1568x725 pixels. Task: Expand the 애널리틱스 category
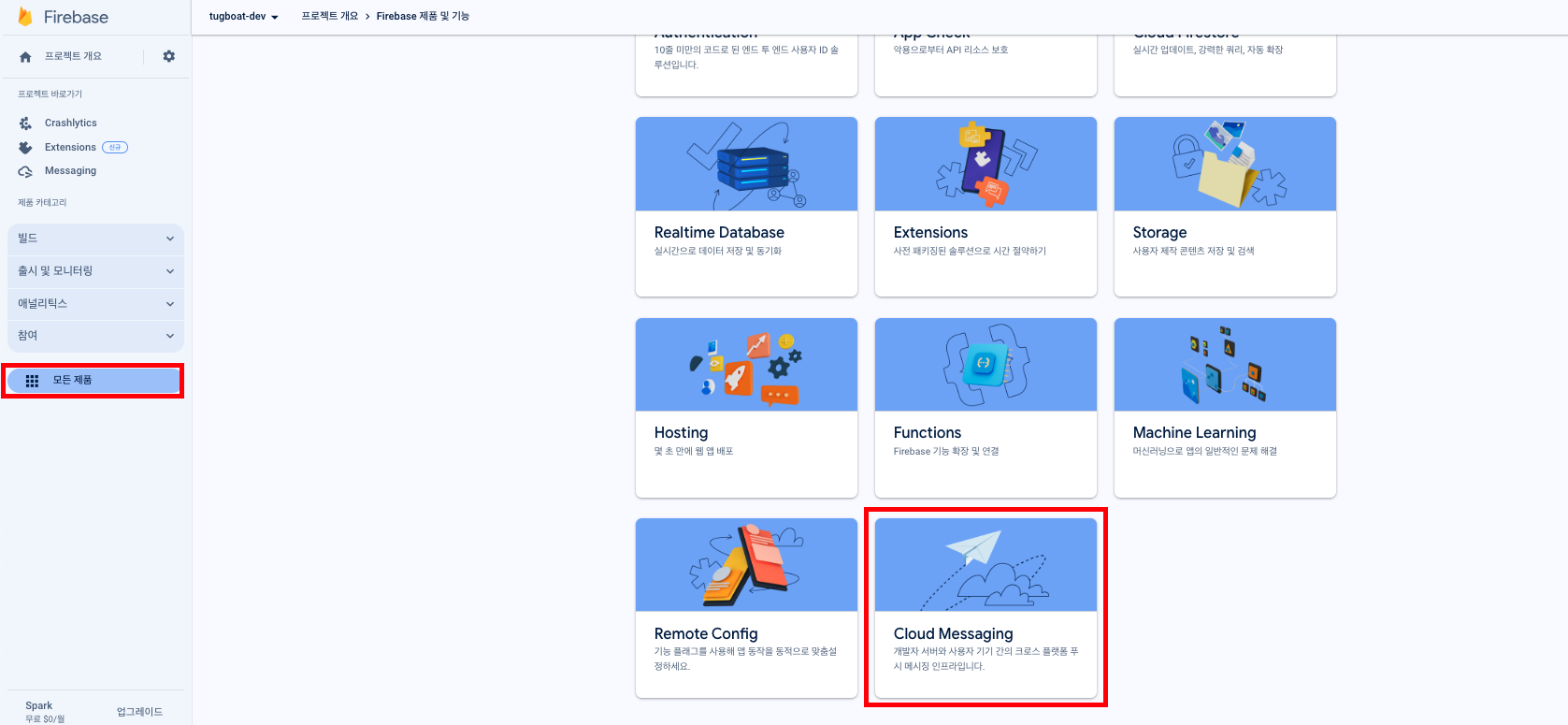click(95, 304)
